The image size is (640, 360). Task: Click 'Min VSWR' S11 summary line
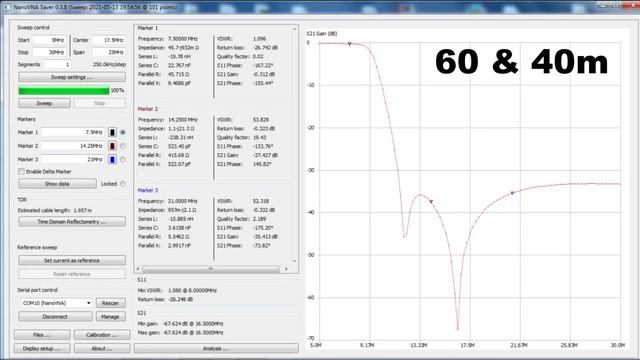[177, 290]
